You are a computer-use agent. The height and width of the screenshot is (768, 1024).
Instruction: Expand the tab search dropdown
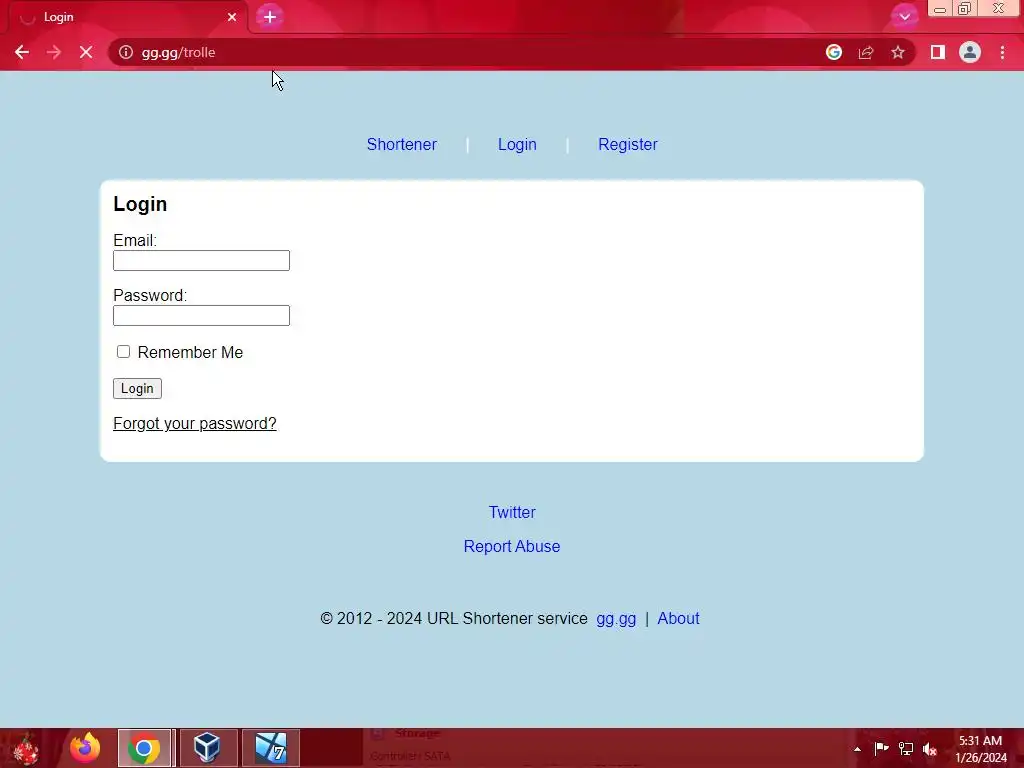coord(904,17)
